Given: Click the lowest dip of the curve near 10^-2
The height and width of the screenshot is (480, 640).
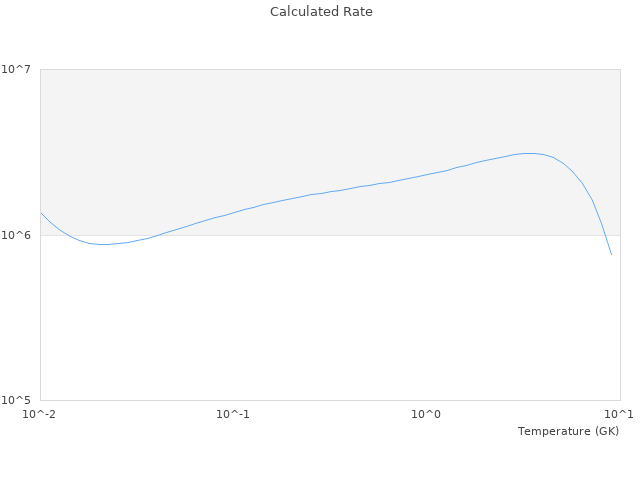Looking at the screenshot, I should (x=103, y=244).
